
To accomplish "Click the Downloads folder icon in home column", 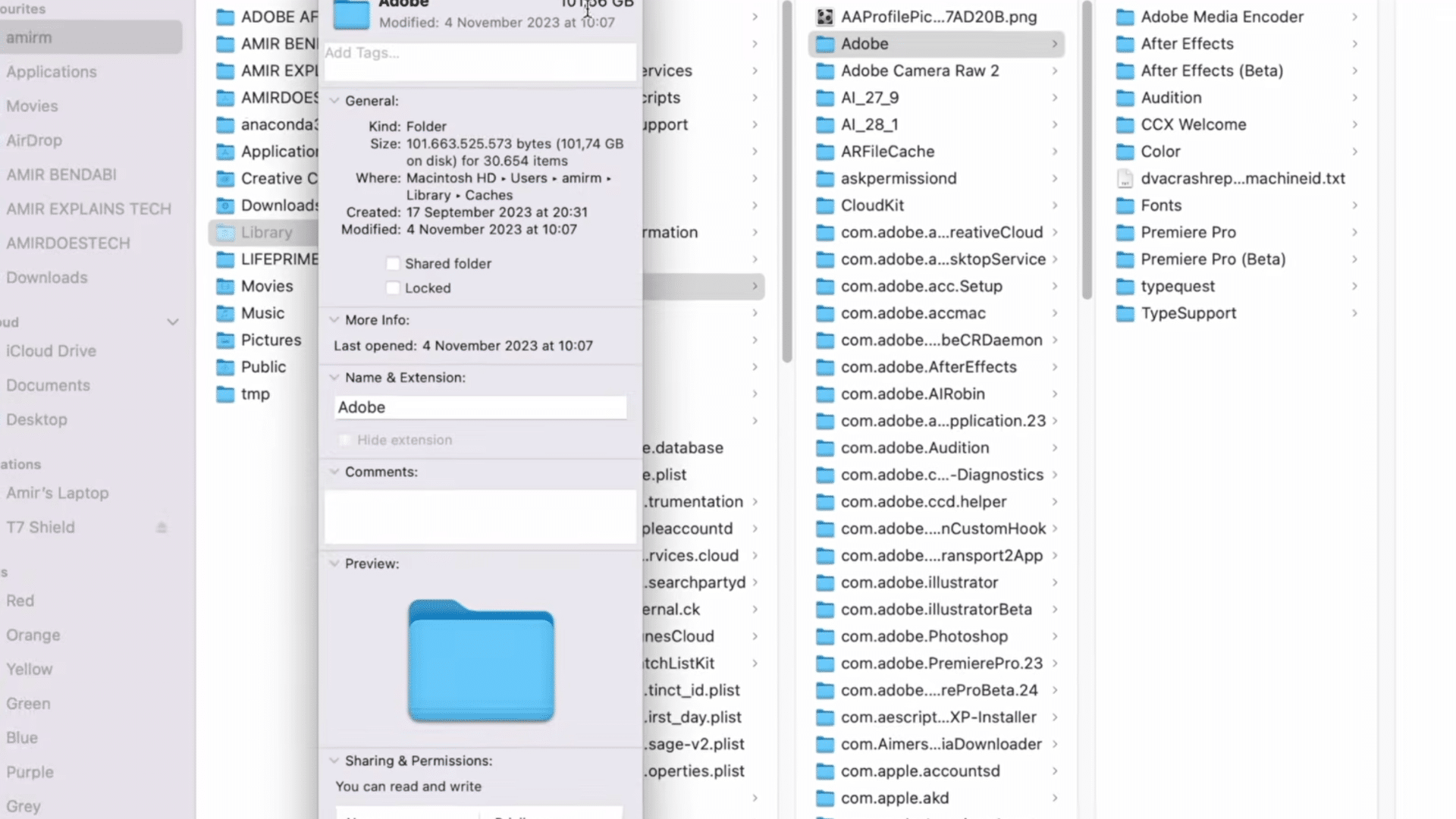I will pos(225,206).
